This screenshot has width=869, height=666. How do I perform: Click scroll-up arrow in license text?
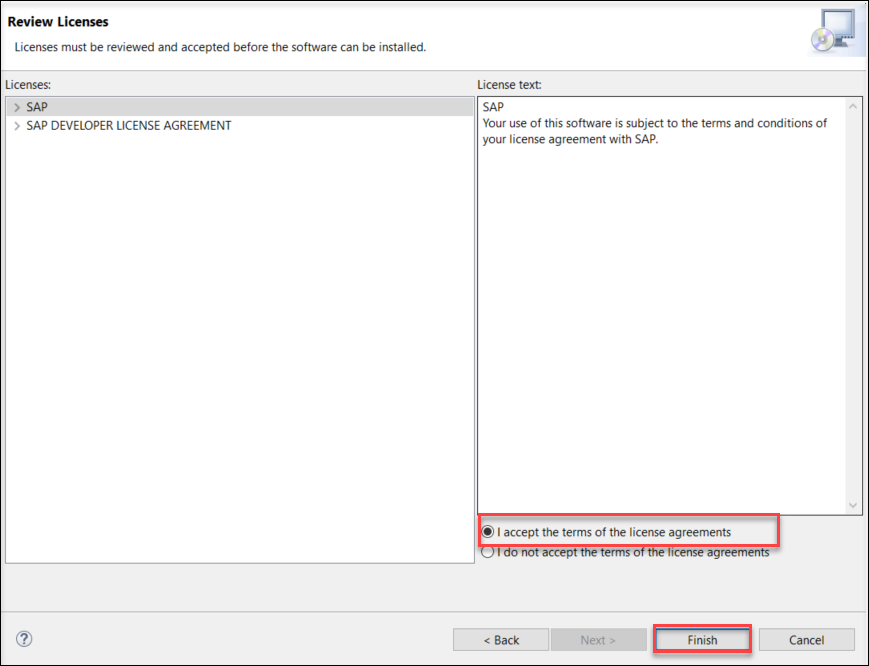pos(853,106)
